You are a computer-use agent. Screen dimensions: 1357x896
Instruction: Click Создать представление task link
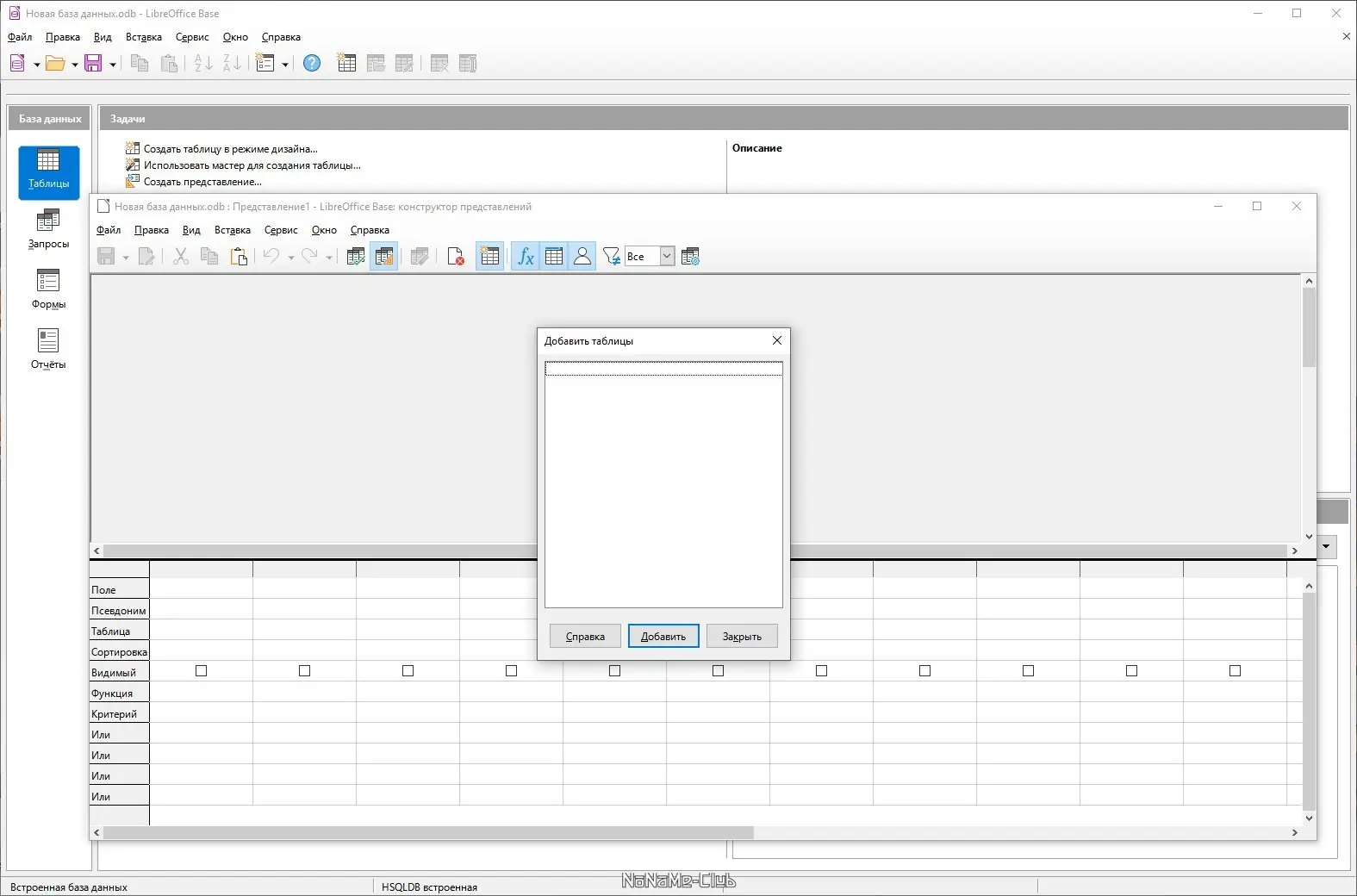tap(202, 182)
